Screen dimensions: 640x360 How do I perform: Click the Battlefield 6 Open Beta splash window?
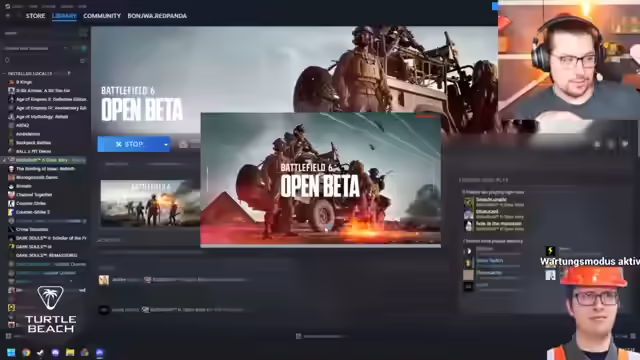pos(320,180)
